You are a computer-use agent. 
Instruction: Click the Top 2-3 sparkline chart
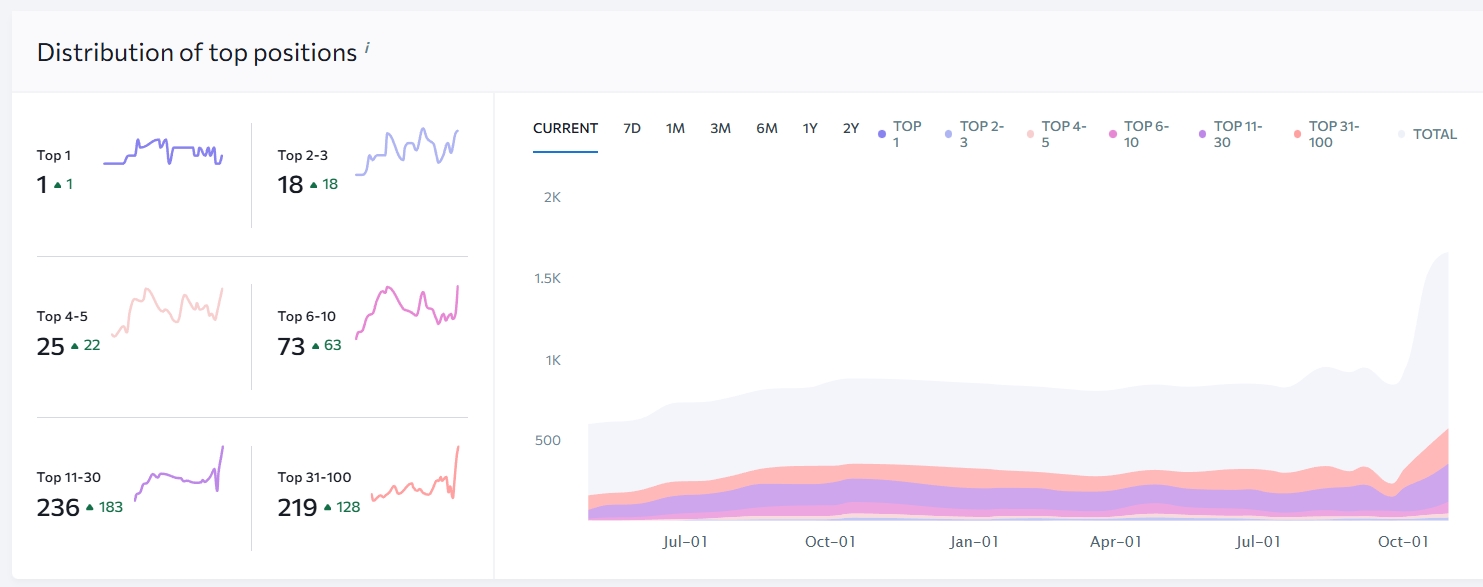click(406, 152)
